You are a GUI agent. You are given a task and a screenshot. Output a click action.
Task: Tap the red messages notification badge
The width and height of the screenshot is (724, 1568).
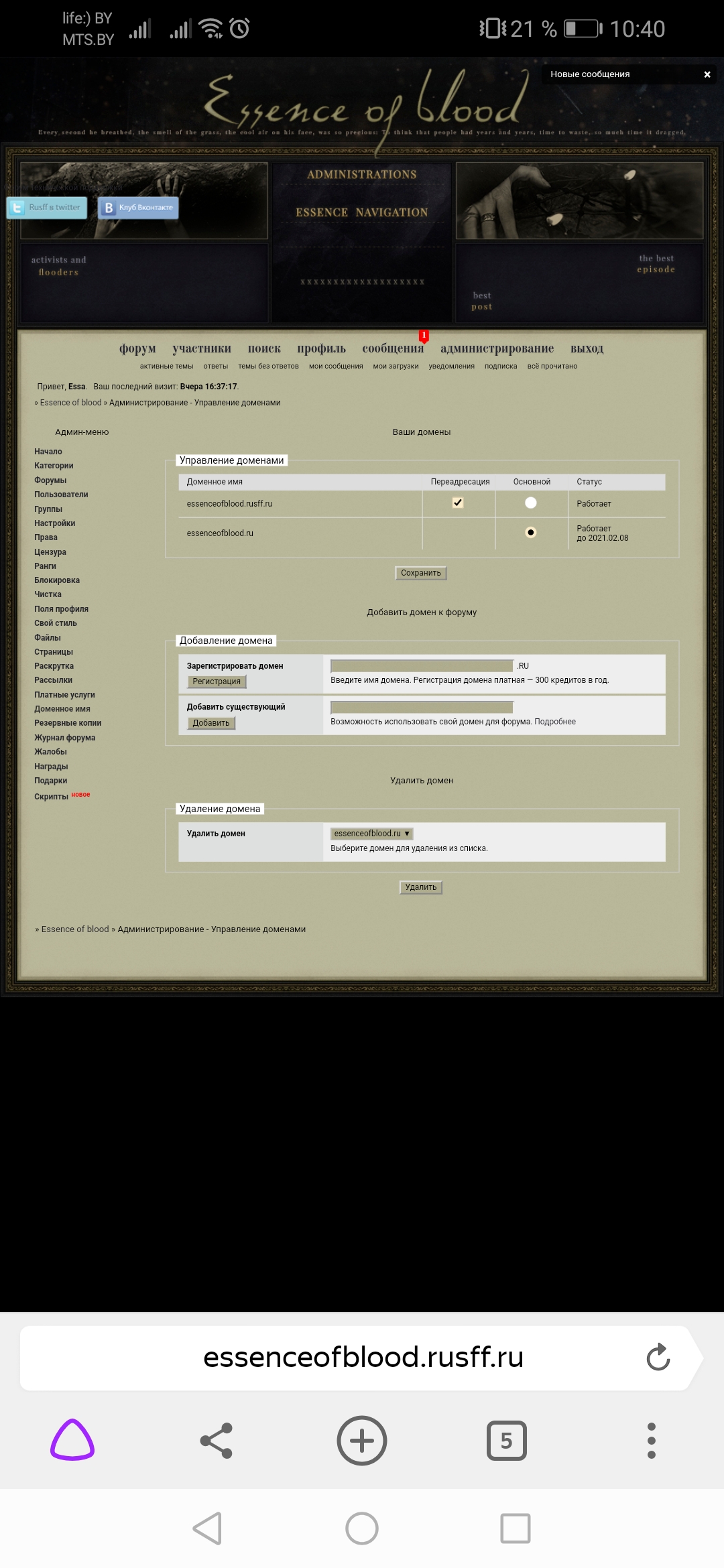[424, 335]
